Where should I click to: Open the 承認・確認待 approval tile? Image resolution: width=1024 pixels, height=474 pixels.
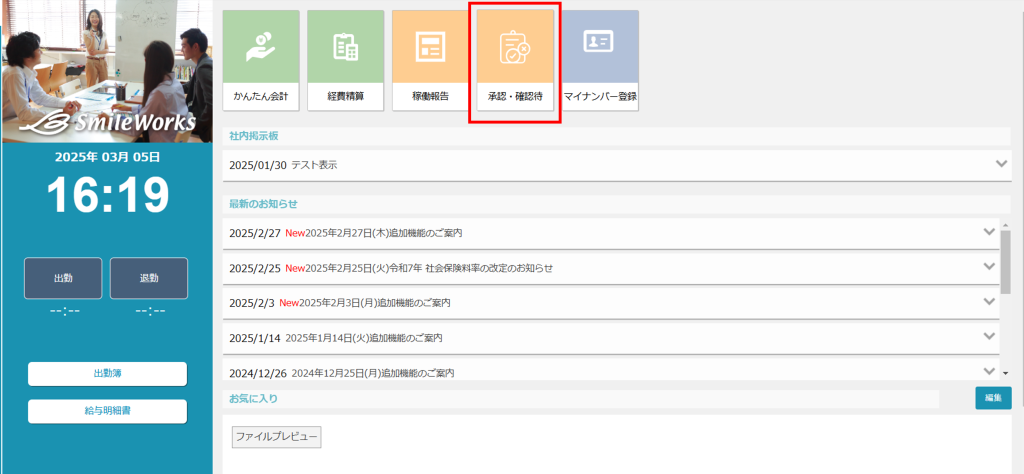coord(515,60)
